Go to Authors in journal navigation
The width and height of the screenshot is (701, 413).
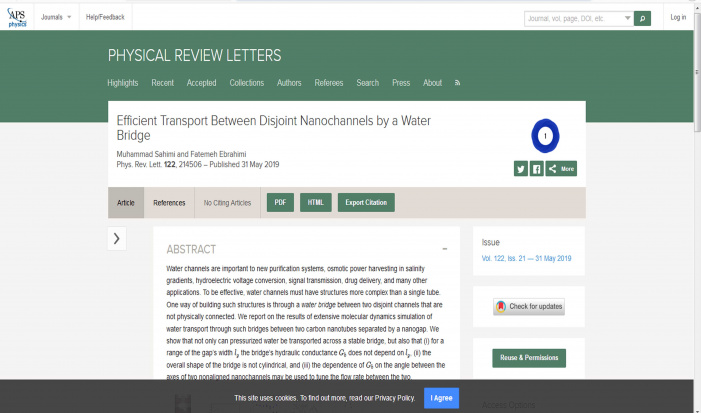pyautogui.click(x=289, y=83)
